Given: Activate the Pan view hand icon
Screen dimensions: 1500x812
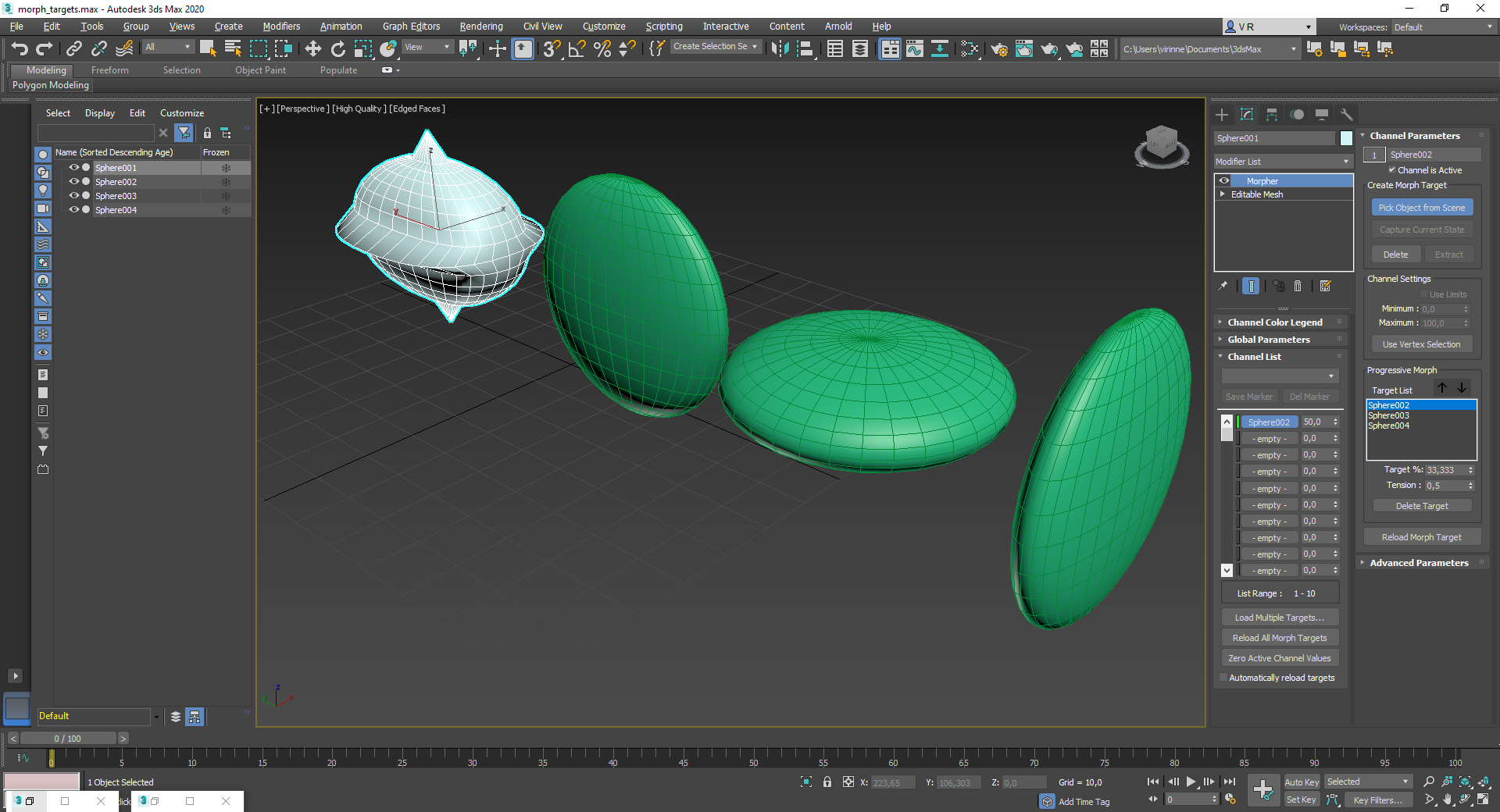Looking at the screenshot, I should pyautogui.click(x=1448, y=800).
